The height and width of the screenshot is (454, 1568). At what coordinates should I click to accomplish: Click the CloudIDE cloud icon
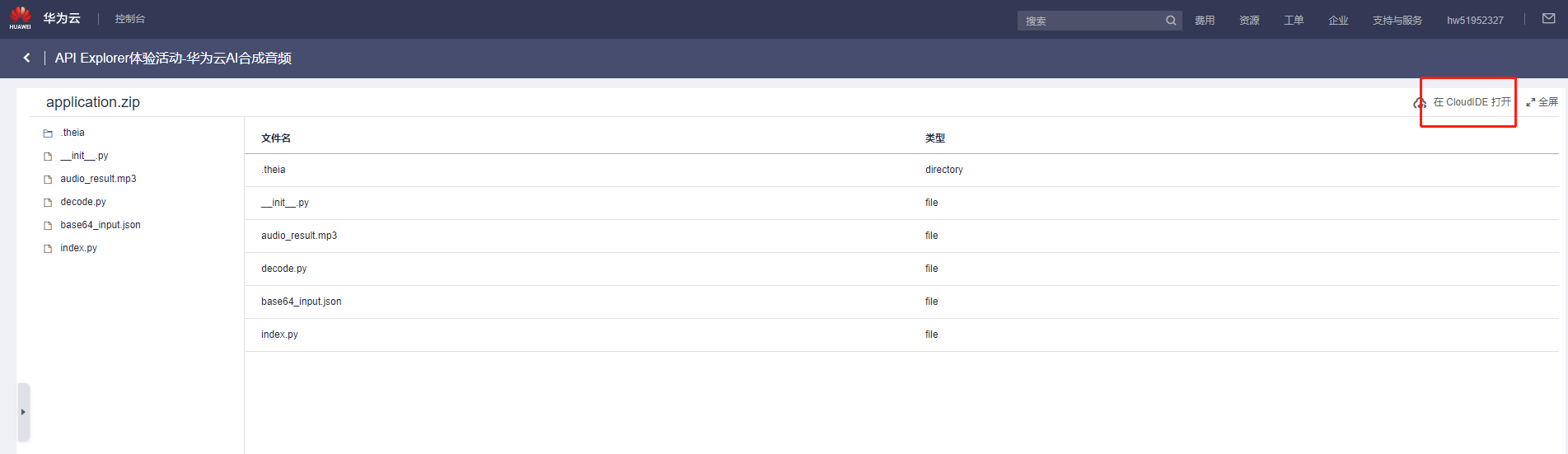click(x=1420, y=103)
